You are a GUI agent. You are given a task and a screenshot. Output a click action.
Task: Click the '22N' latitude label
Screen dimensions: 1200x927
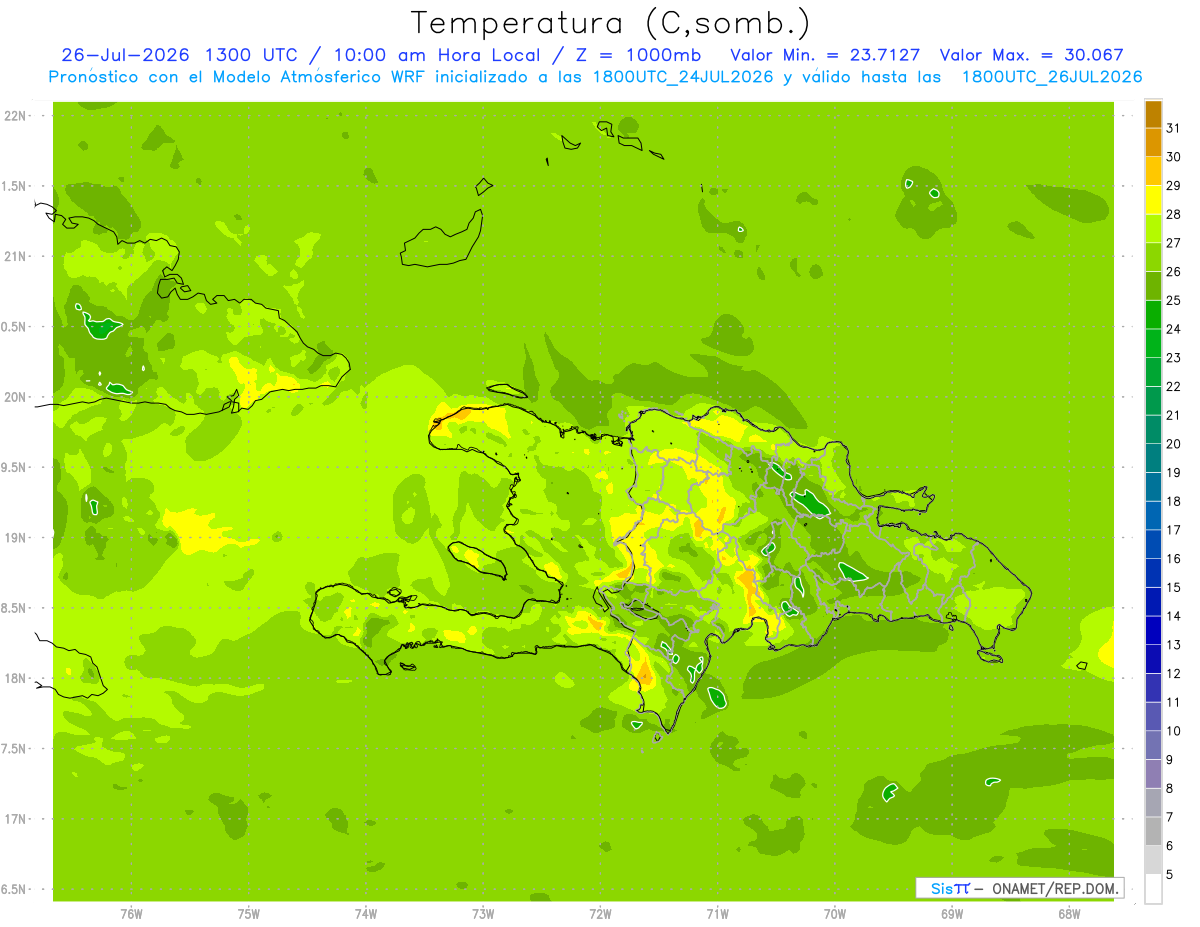click(x=16, y=116)
